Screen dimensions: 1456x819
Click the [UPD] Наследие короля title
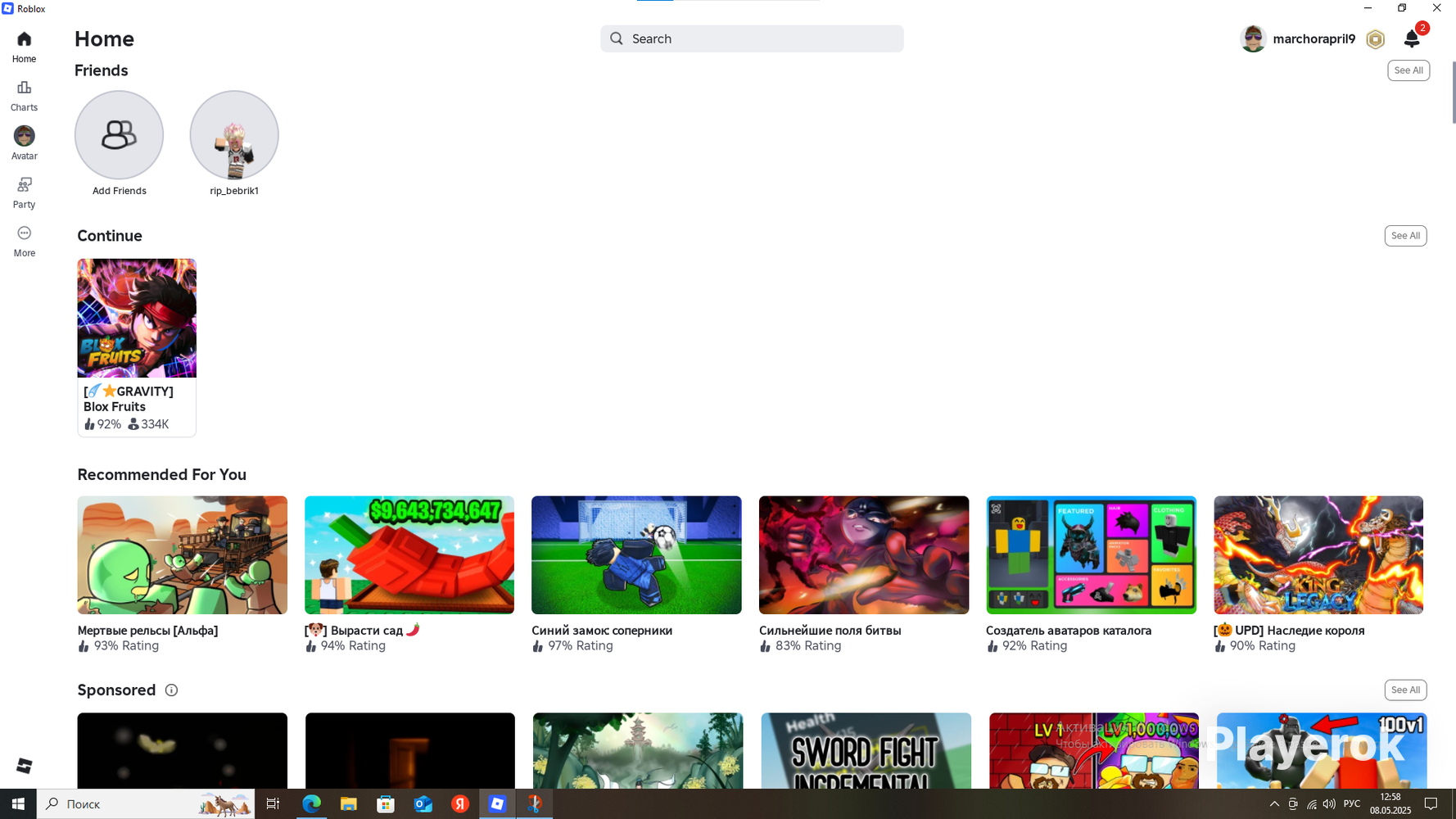pyautogui.click(x=1289, y=631)
